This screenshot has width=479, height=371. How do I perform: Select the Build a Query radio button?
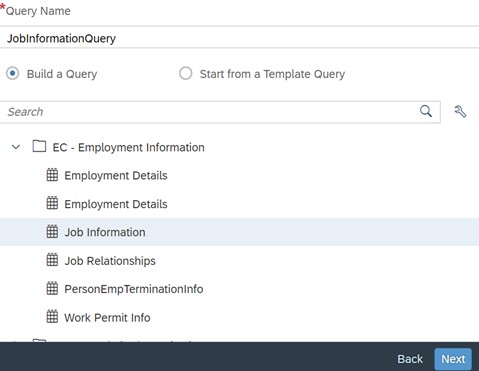point(13,73)
